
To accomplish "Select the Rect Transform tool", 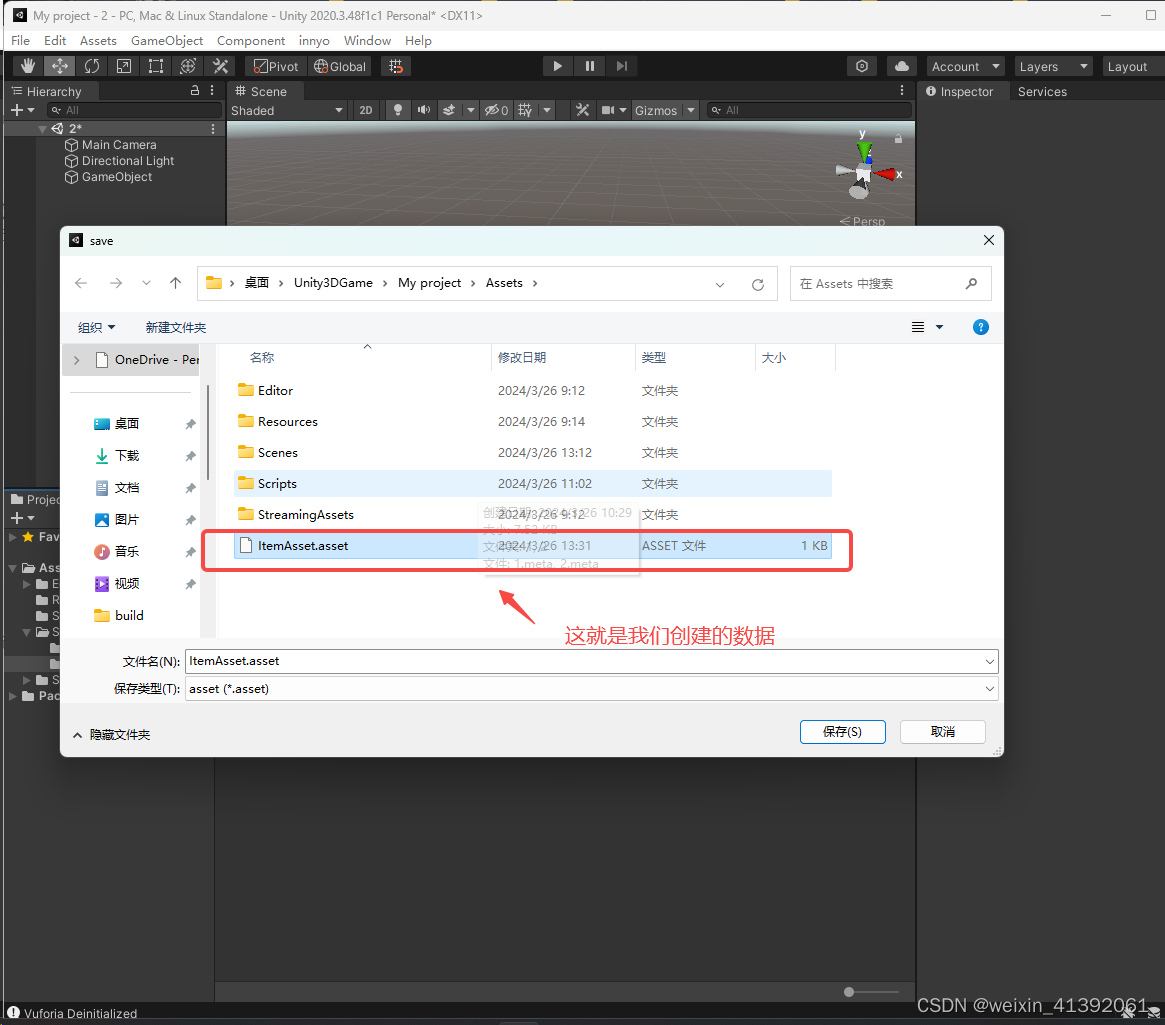I will [x=155, y=65].
